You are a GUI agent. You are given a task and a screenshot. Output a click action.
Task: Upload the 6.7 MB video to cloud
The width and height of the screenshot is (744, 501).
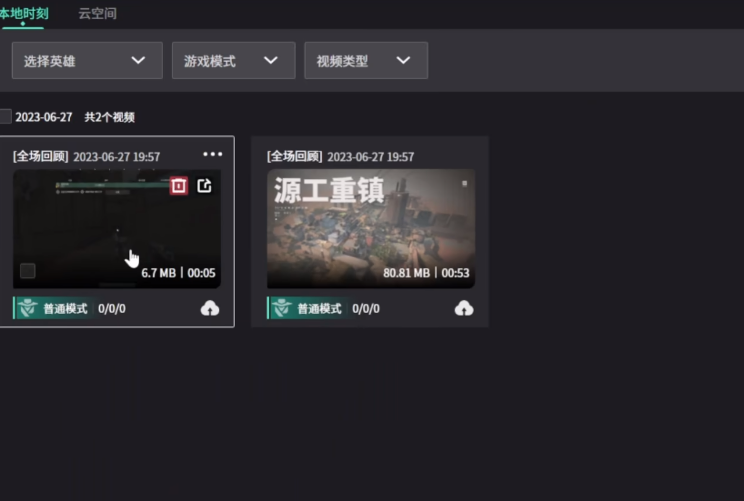210,308
